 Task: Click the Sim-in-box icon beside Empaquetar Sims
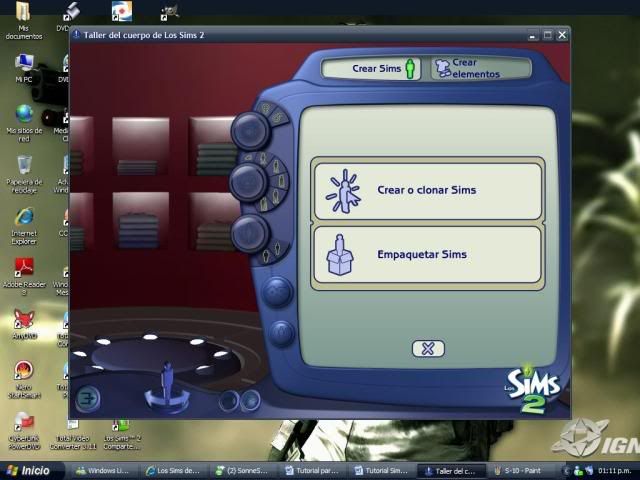[x=340, y=255]
